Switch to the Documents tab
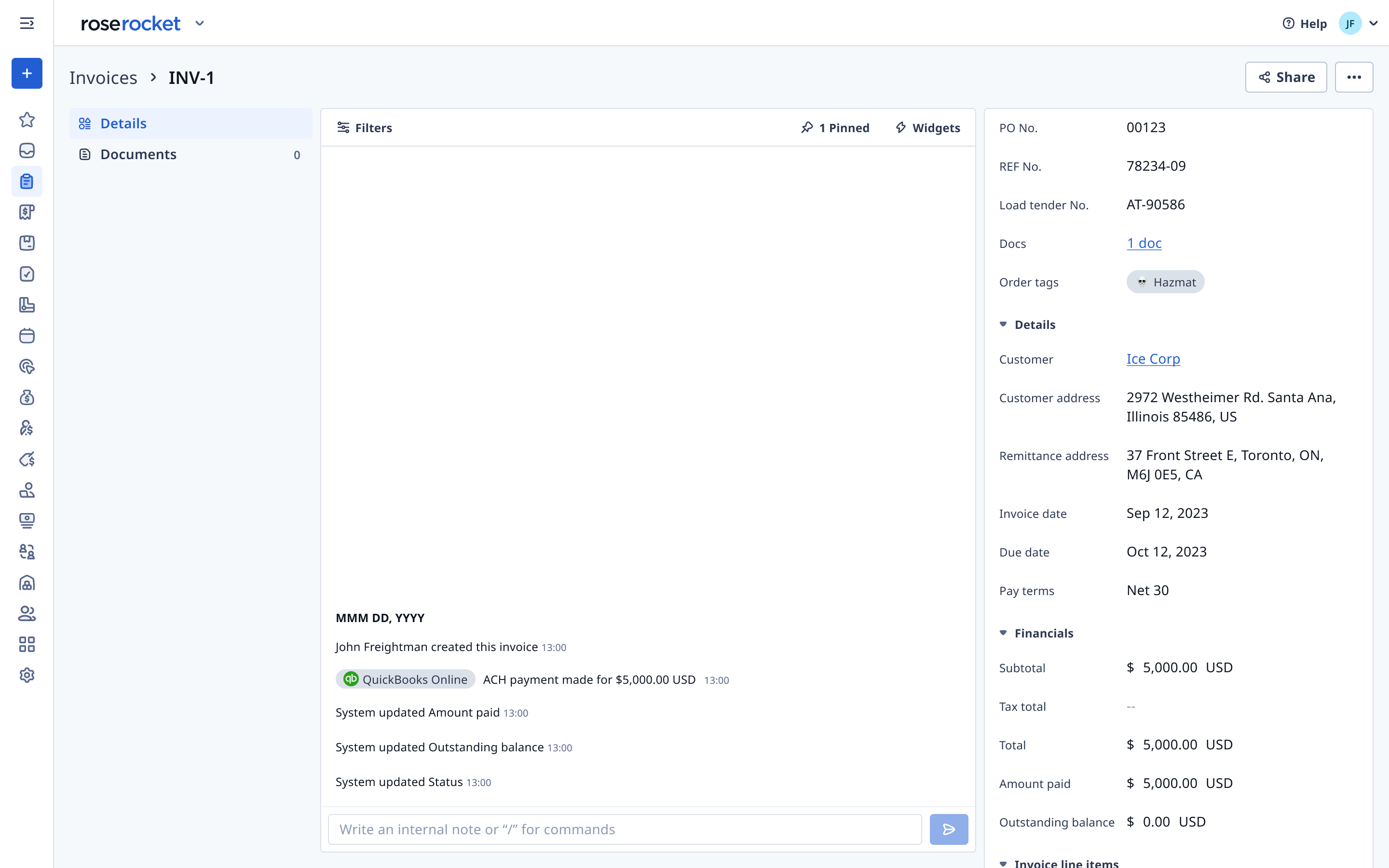Image resolution: width=1389 pixels, height=868 pixels. click(191, 154)
